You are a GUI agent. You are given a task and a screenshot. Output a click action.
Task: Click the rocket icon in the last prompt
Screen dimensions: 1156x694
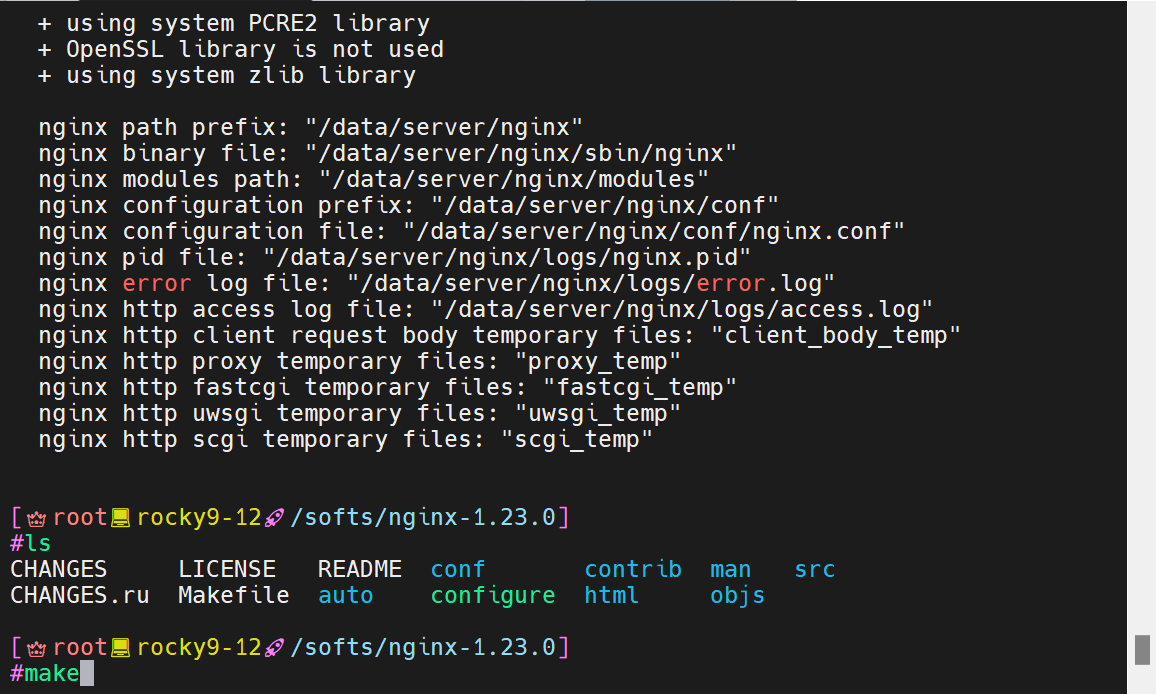coord(274,648)
